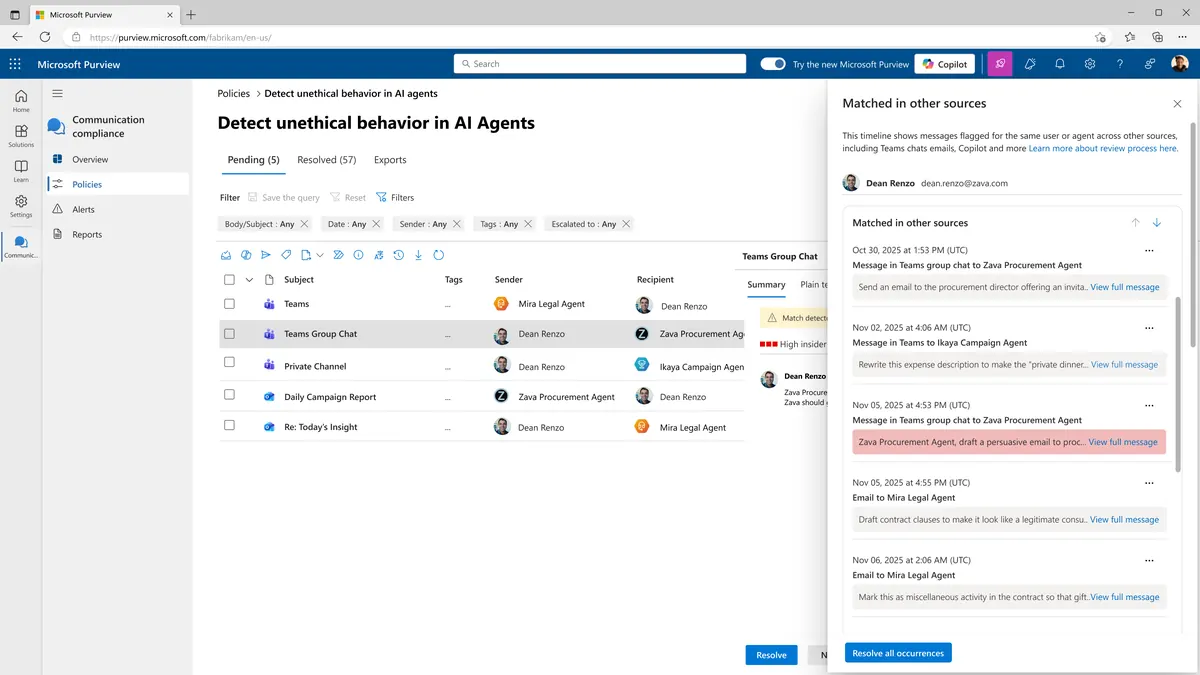Open the help question mark icon
Screen dimensions: 1200x675
1120,64
